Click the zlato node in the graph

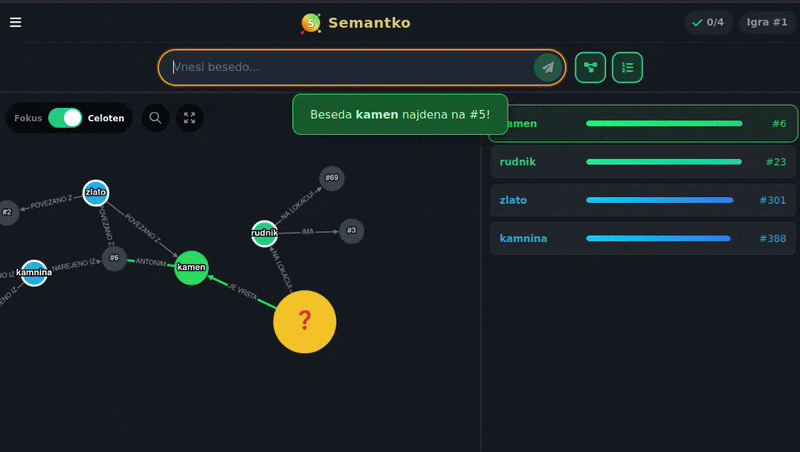click(x=96, y=193)
